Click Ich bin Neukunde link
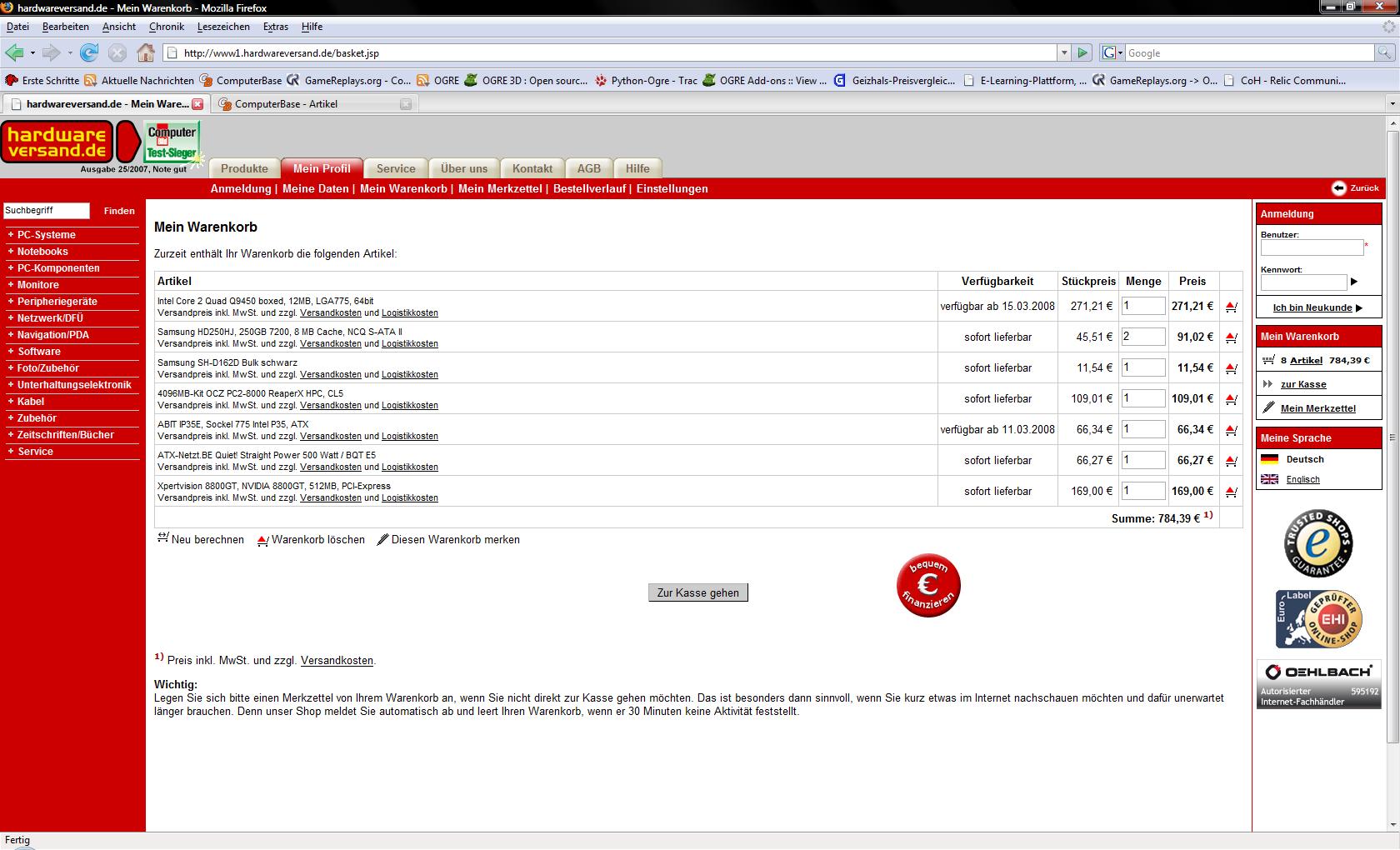The image size is (1400, 850). click(1317, 307)
